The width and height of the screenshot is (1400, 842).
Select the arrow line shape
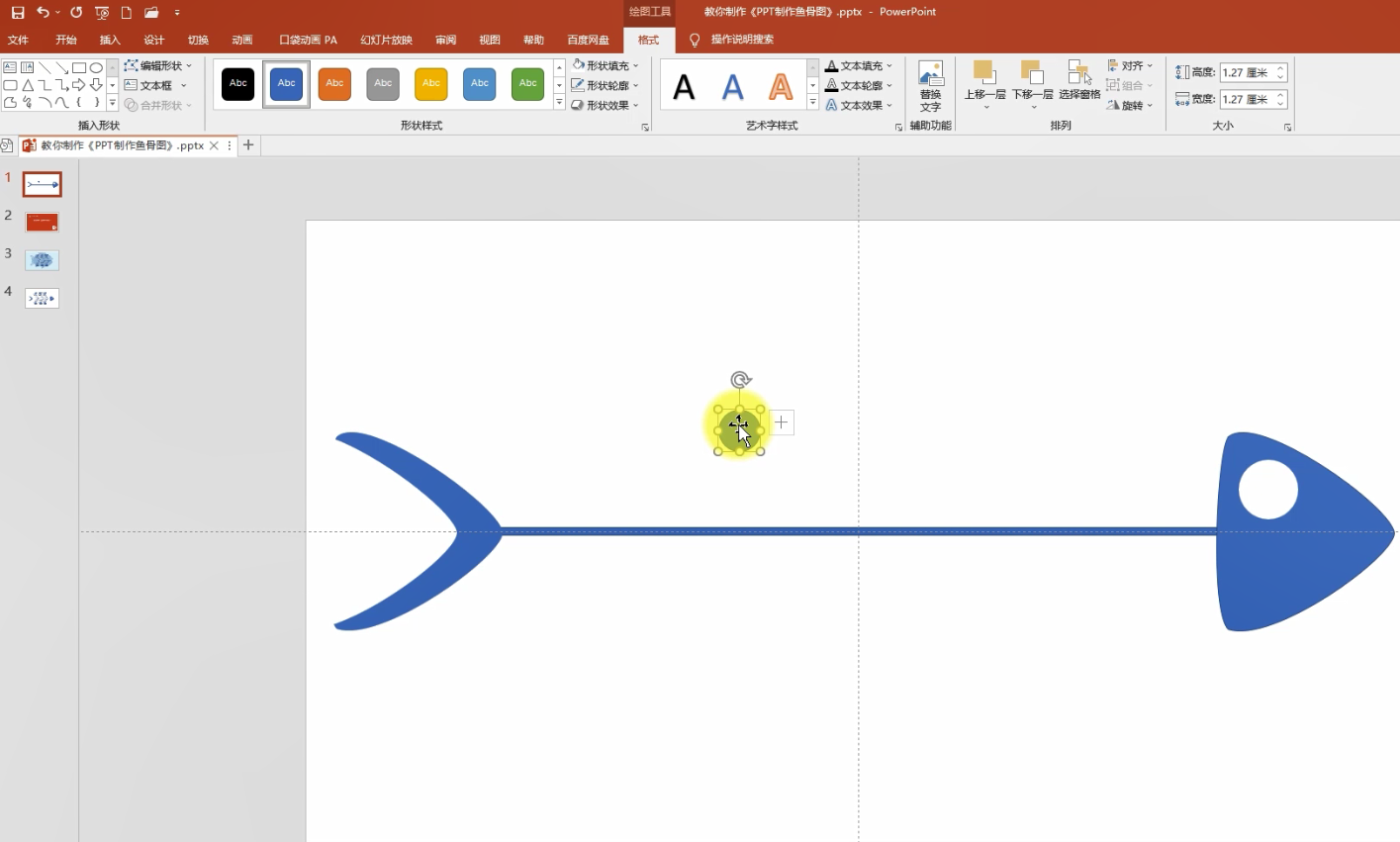coord(61,68)
